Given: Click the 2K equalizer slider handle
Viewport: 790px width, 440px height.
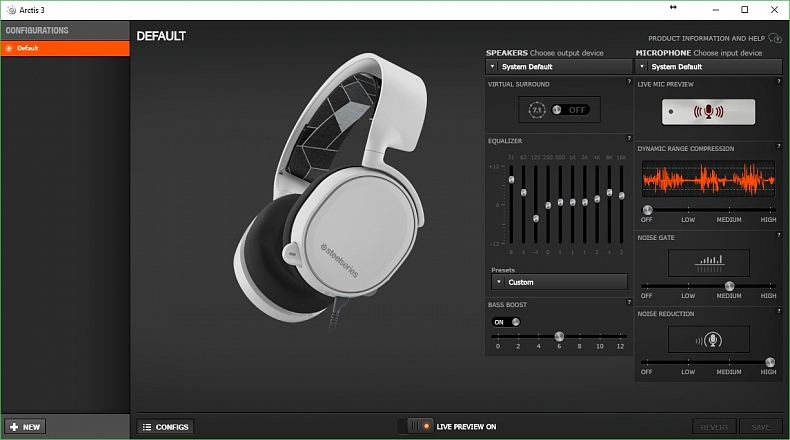Looking at the screenshot, I should [x=585, y=202].
